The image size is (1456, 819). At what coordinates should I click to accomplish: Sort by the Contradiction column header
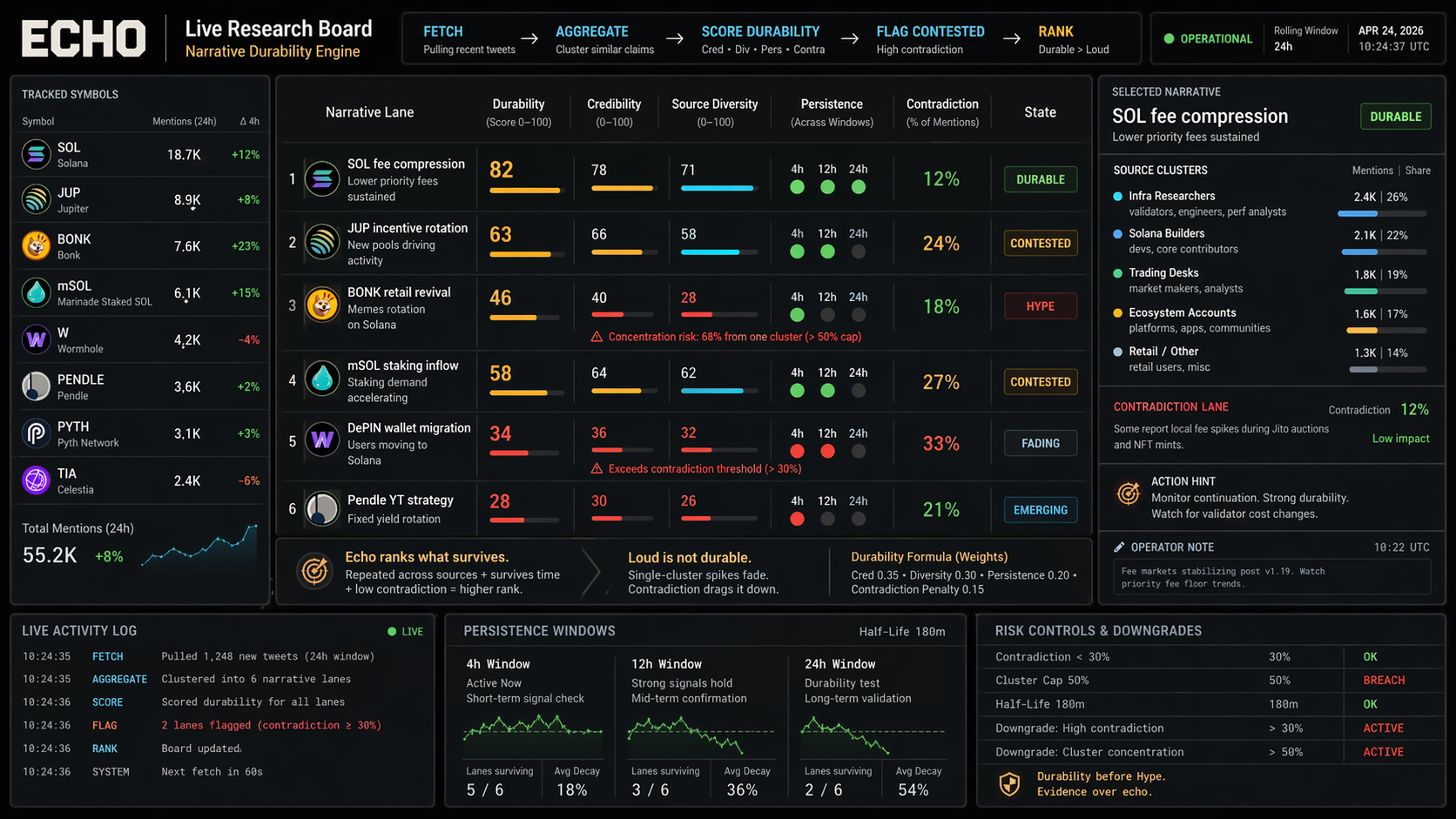pos(942,112)
